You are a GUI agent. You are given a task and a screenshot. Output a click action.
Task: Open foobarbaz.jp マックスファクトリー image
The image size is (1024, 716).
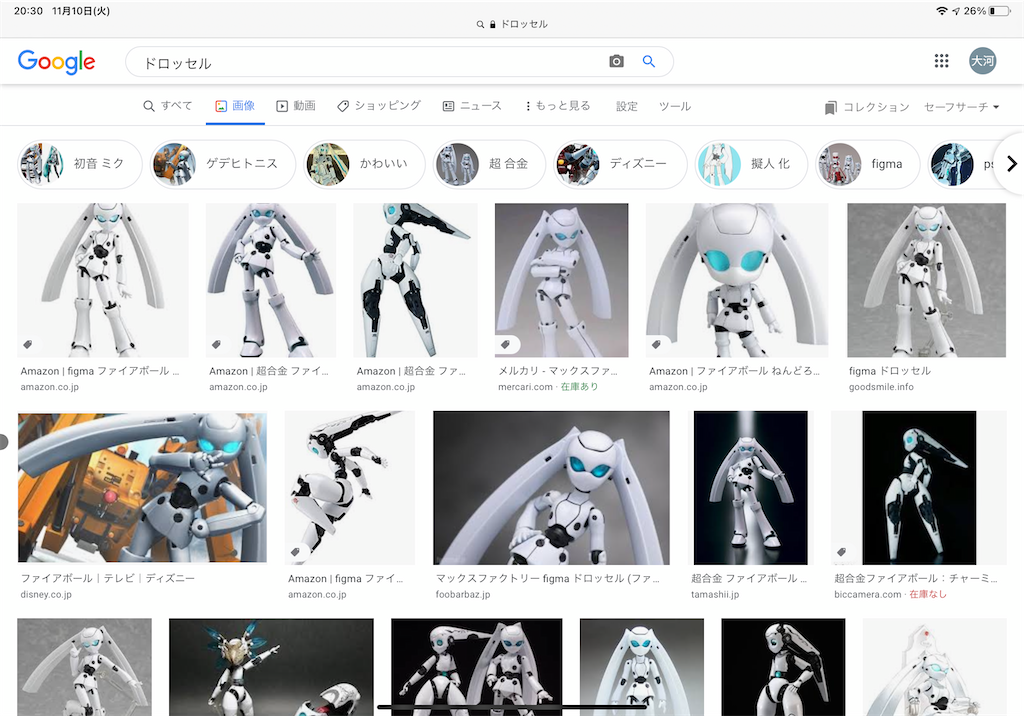[551, 488]
